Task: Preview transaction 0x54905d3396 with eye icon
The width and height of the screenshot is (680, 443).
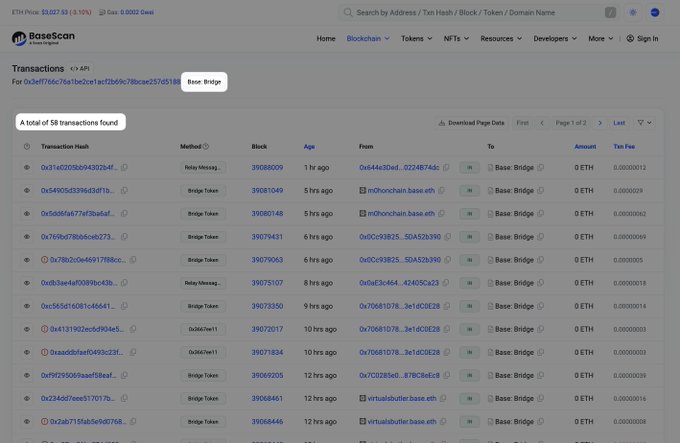Action: click(27, 190)
